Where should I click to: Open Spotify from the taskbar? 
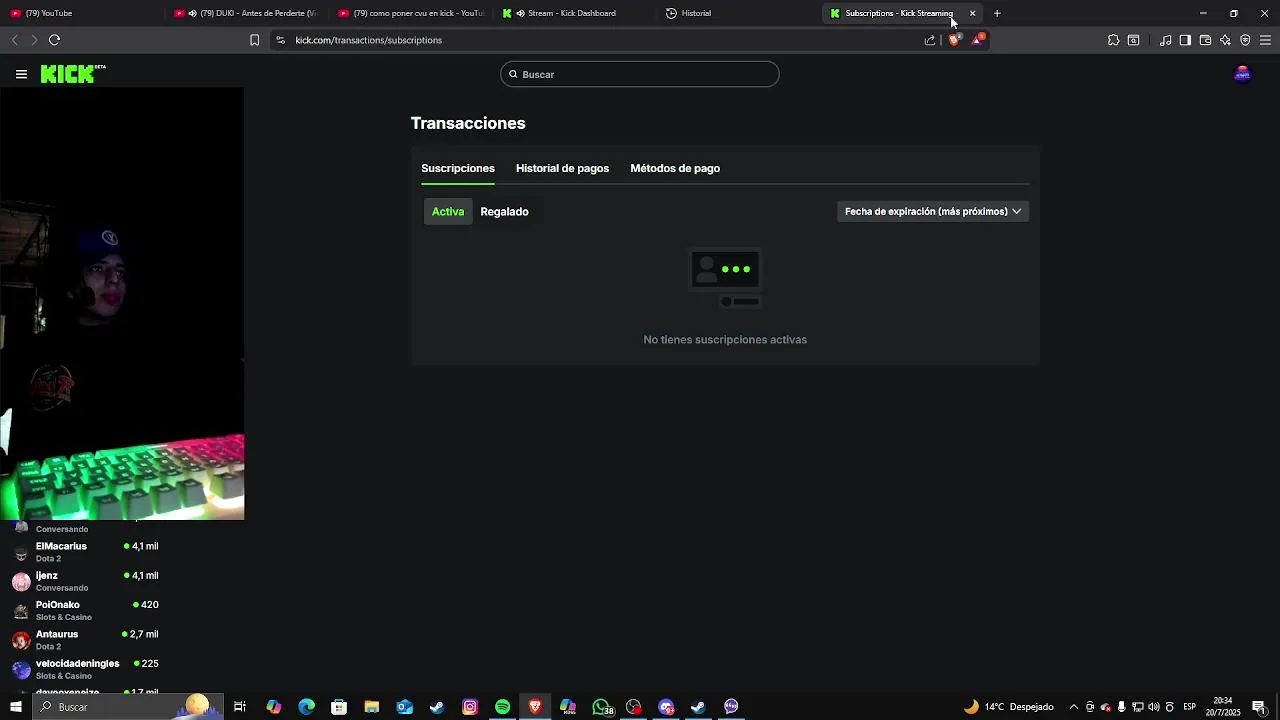coord(502,707)
